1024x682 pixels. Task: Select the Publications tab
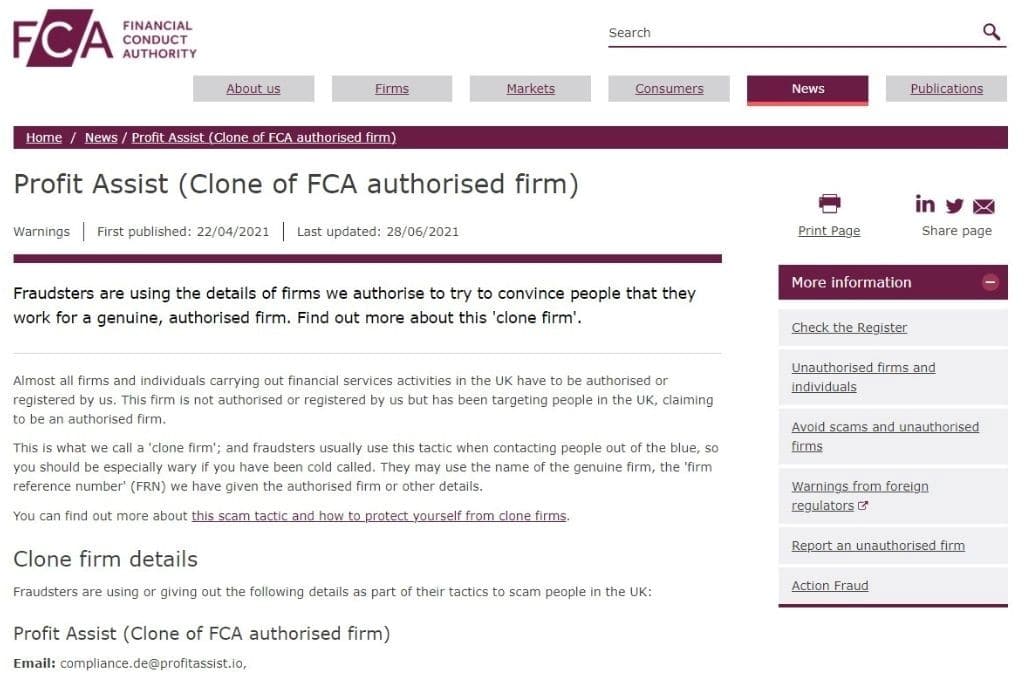click(x=946, y=89)
